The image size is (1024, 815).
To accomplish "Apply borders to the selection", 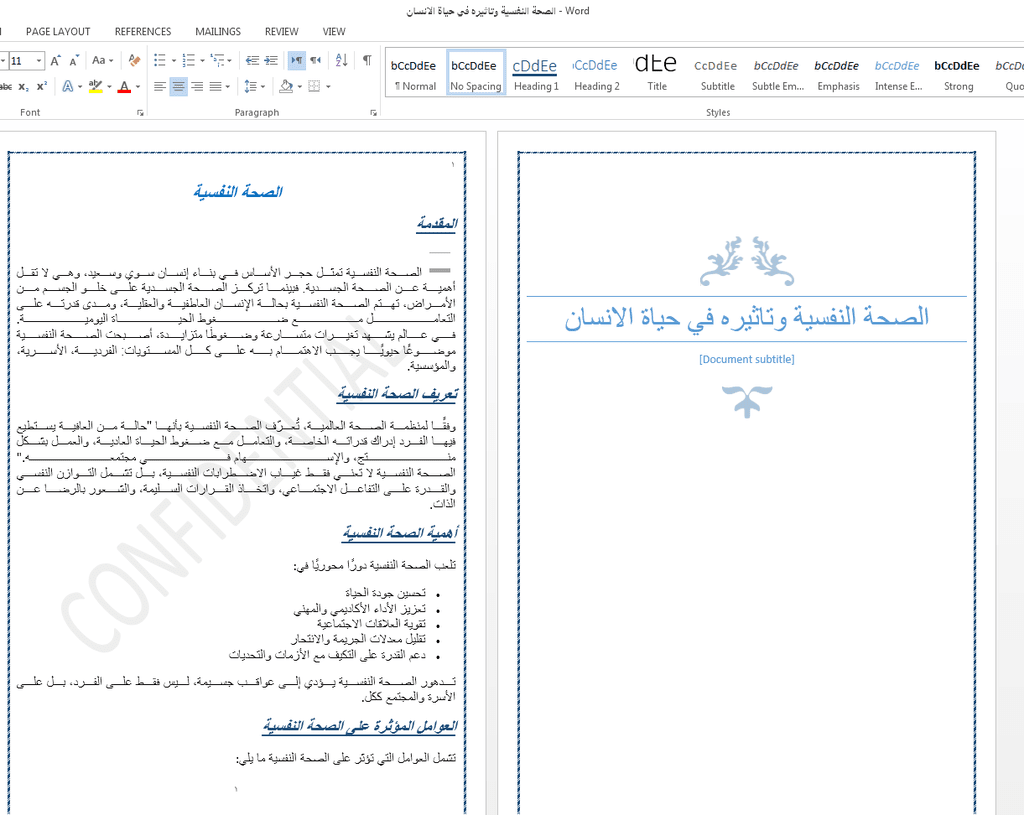I will pyautogui.click(x=314, y=86).
